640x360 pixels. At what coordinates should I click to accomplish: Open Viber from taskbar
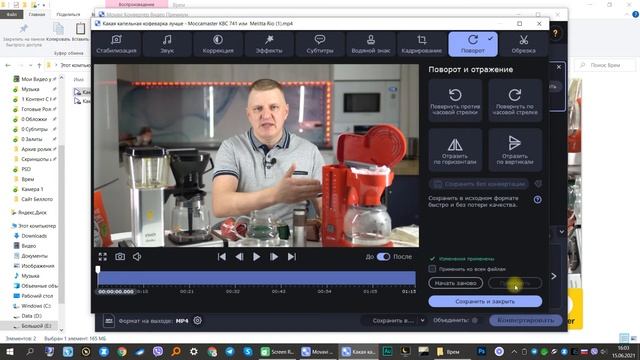tap(158, 351)
